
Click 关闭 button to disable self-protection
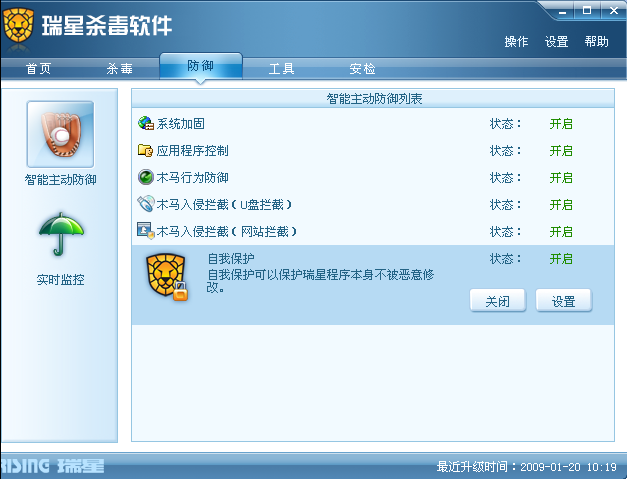tap(497, 301)
